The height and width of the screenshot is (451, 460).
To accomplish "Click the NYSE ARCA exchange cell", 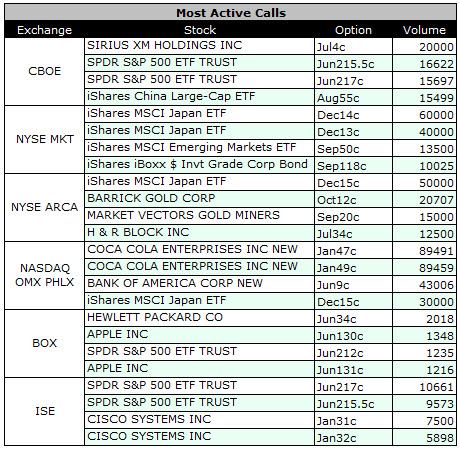I will click(x=44, y=207).
